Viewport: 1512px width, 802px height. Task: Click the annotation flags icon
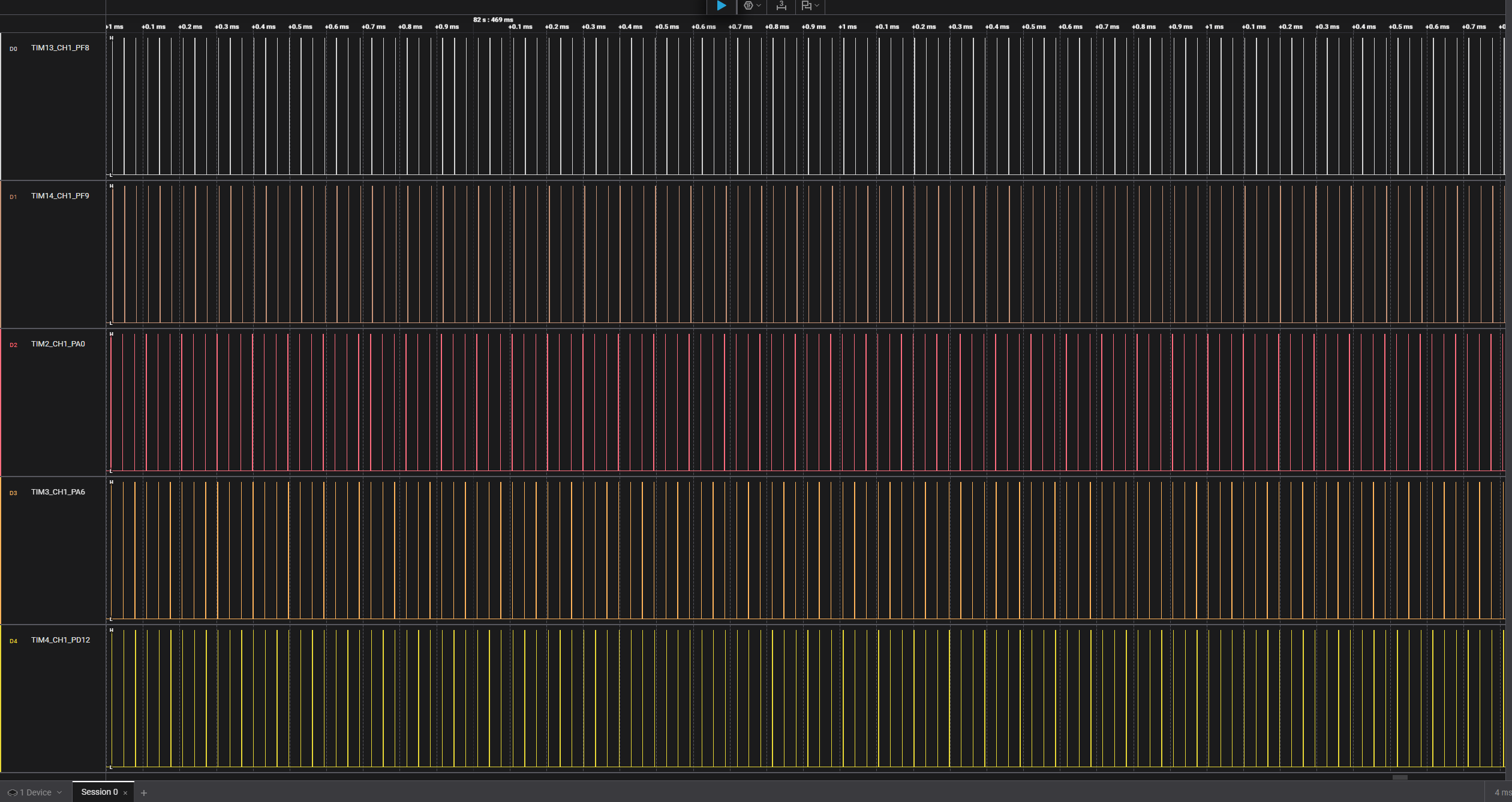tap(806, 5)
